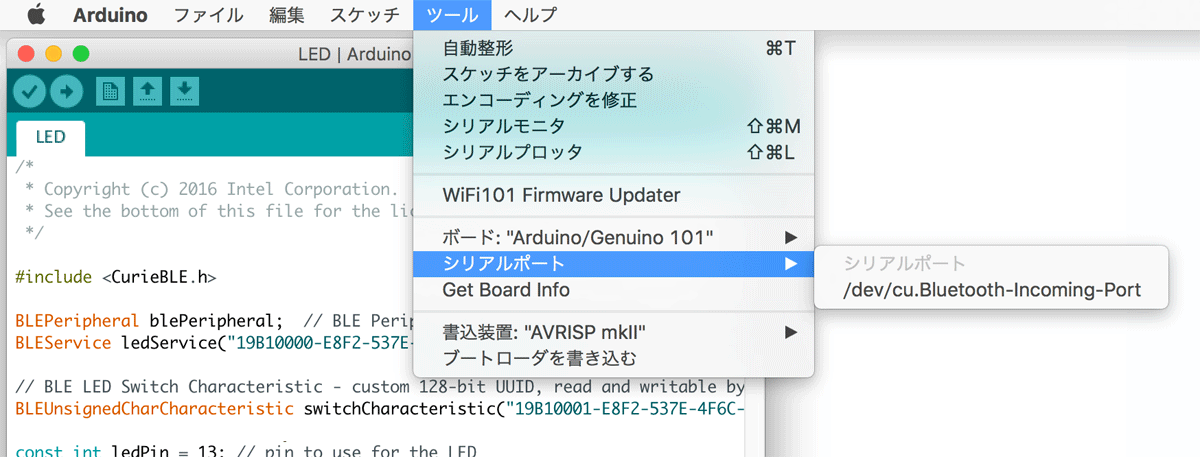Maximize the LED Arduino window
1200x457 pixels.
[81, 54]
